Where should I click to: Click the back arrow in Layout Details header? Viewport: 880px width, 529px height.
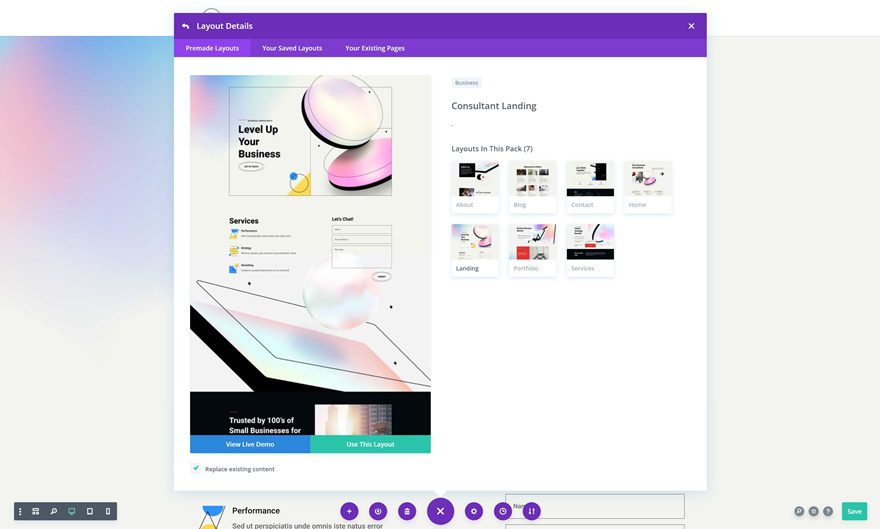tap(186, 26)
